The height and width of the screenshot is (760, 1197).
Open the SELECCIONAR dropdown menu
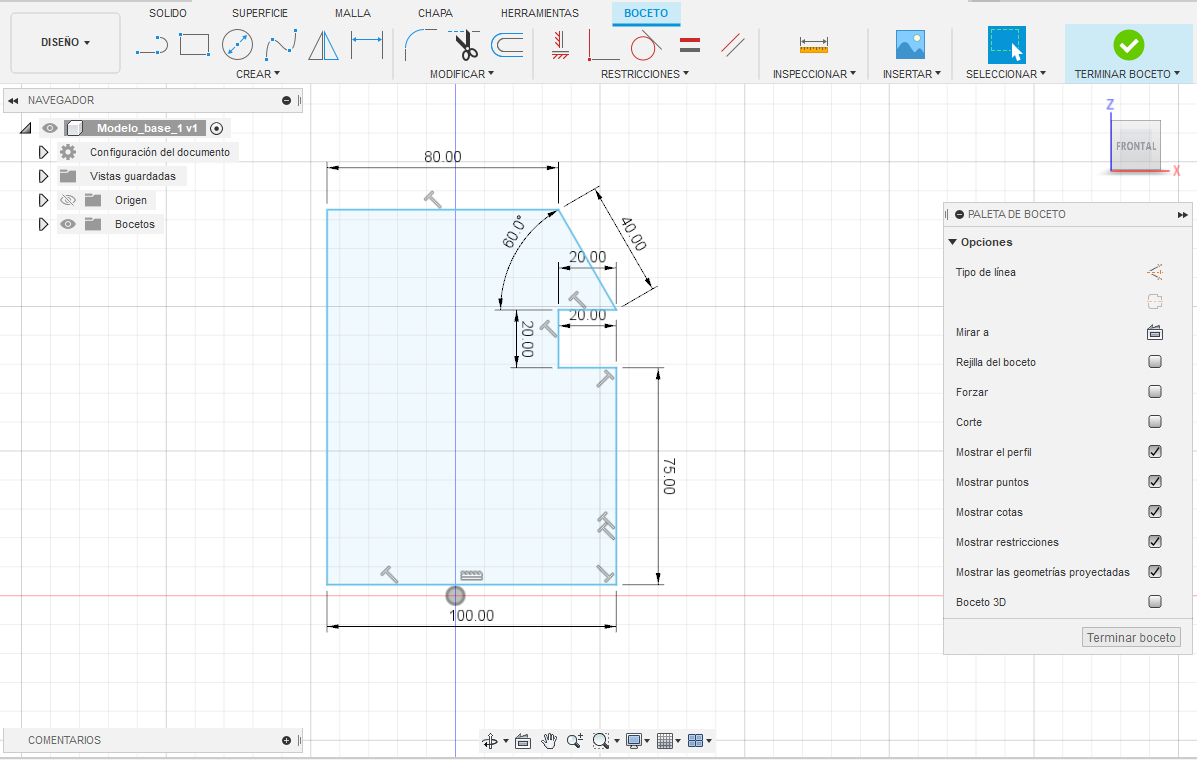point(1006,74)
